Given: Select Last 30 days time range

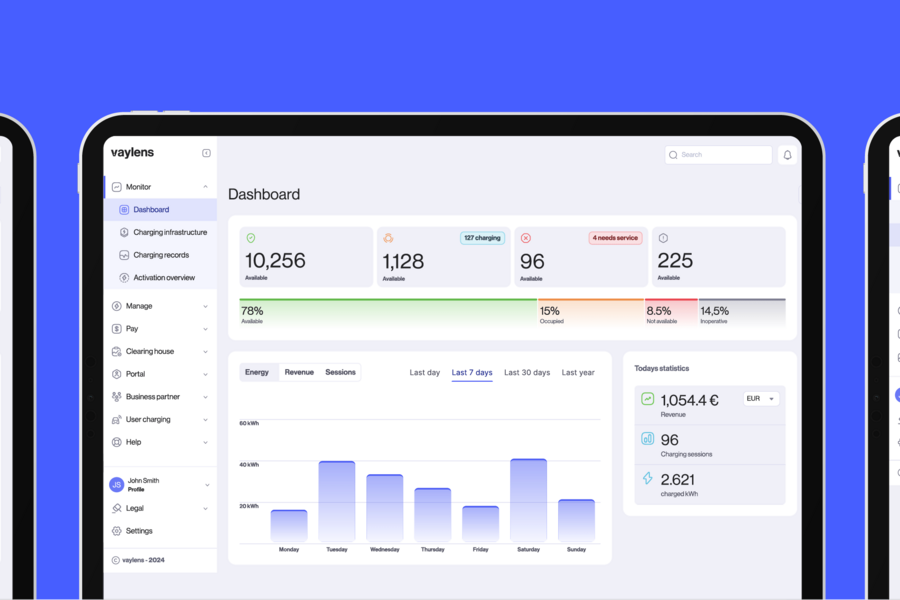Looking at the screenshot, I should tap(527, 373).
